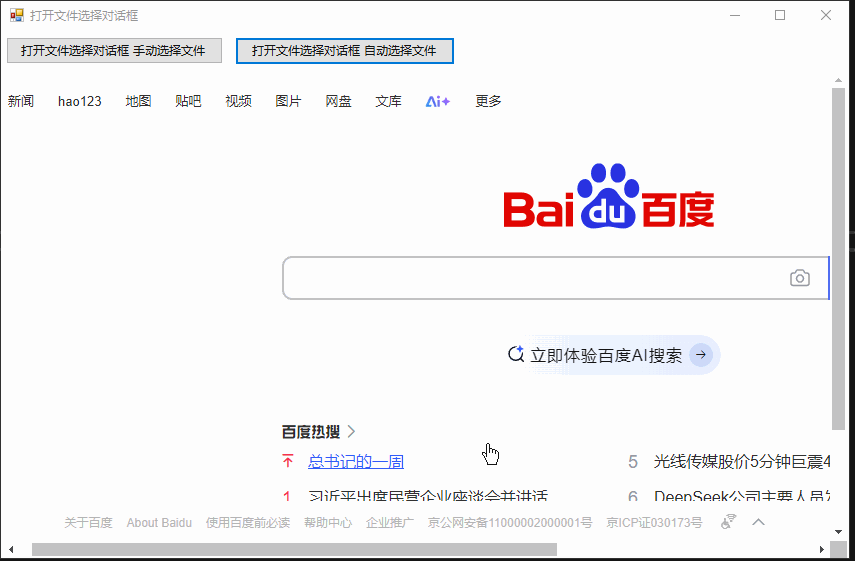Open the 百度热搜 heading

tap(311, 432)
